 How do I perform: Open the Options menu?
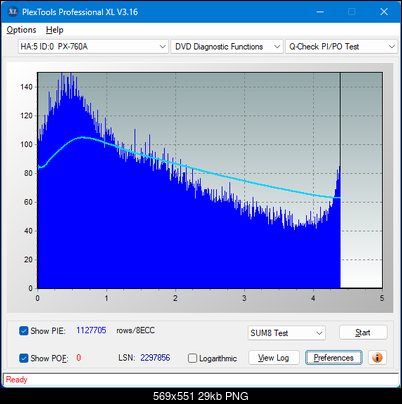click(x=21, y=30)
